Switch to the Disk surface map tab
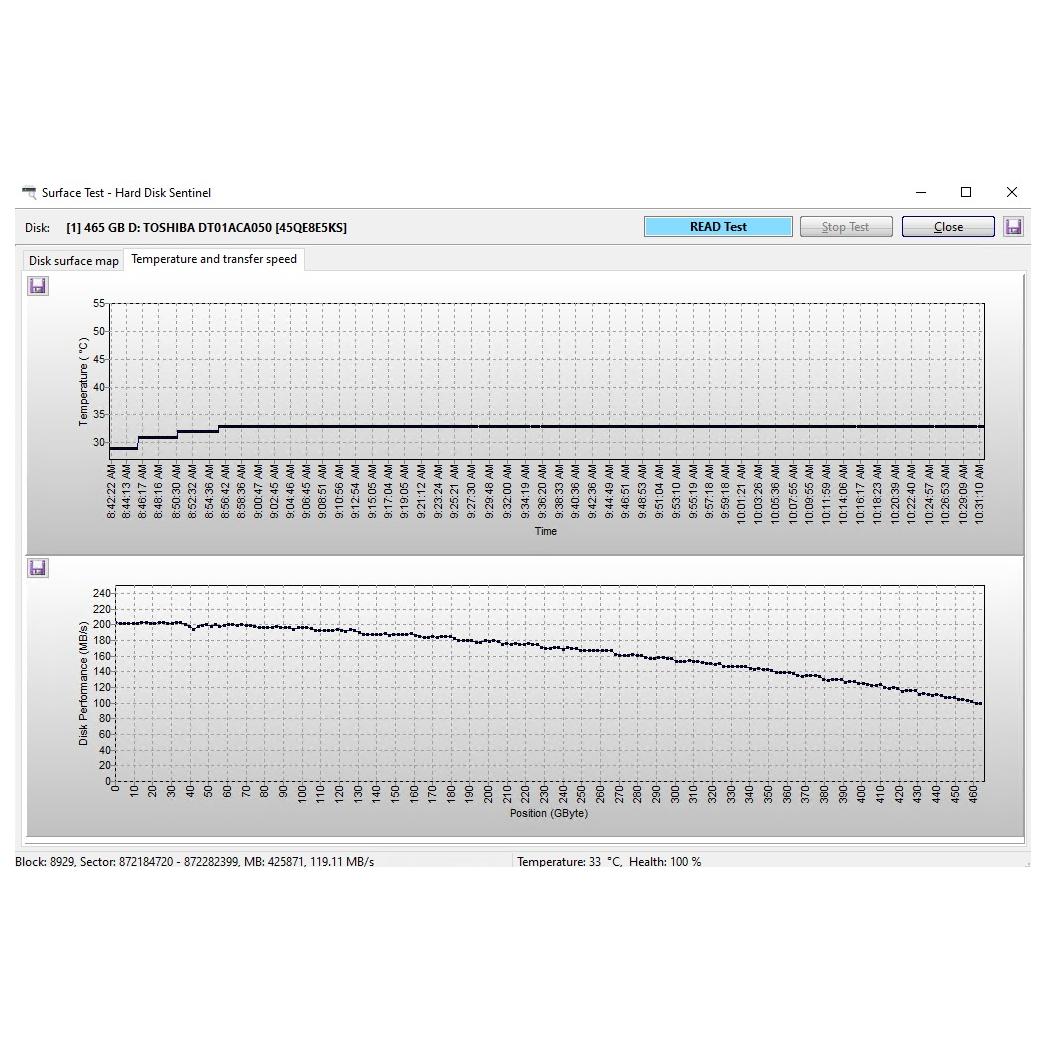Image resolution: width=1047 pixels, height=1047 pixels. (73, 261)
